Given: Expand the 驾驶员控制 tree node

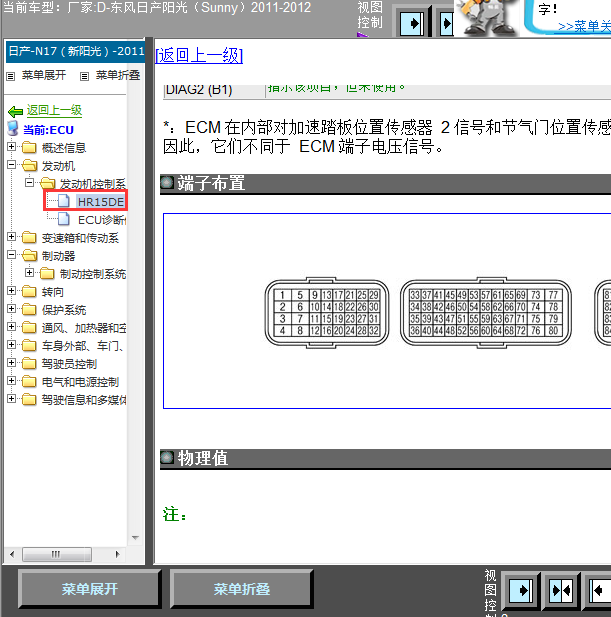Looking at the screenshot, I should (11, 362).
